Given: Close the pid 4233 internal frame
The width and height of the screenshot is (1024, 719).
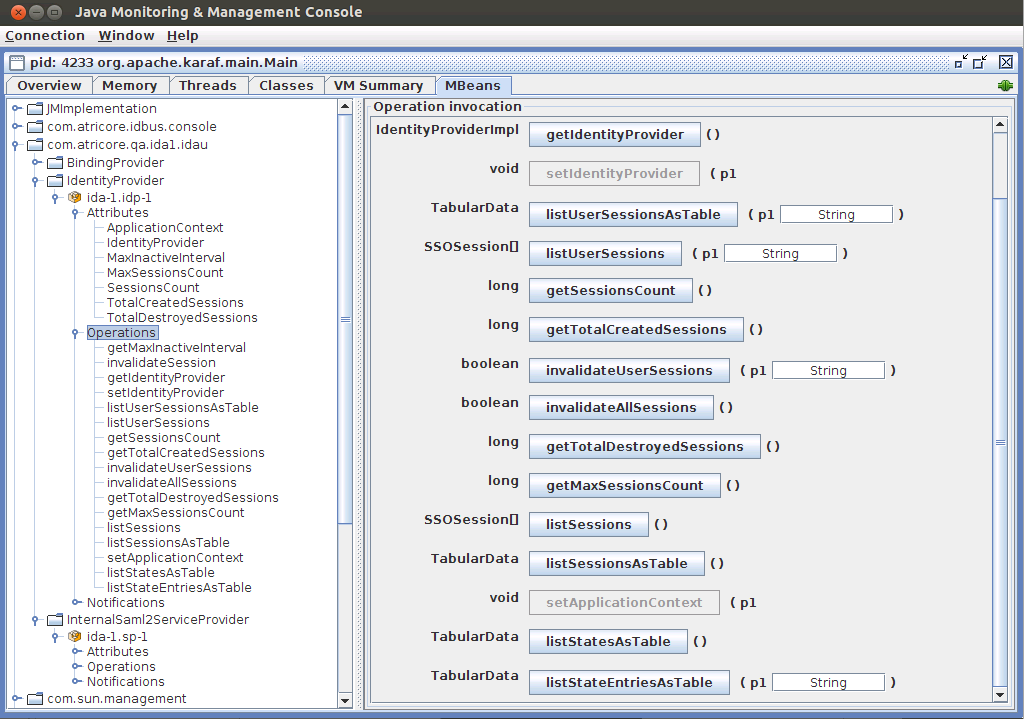Looking at the screenshot, I should (x=1006, y=62).
